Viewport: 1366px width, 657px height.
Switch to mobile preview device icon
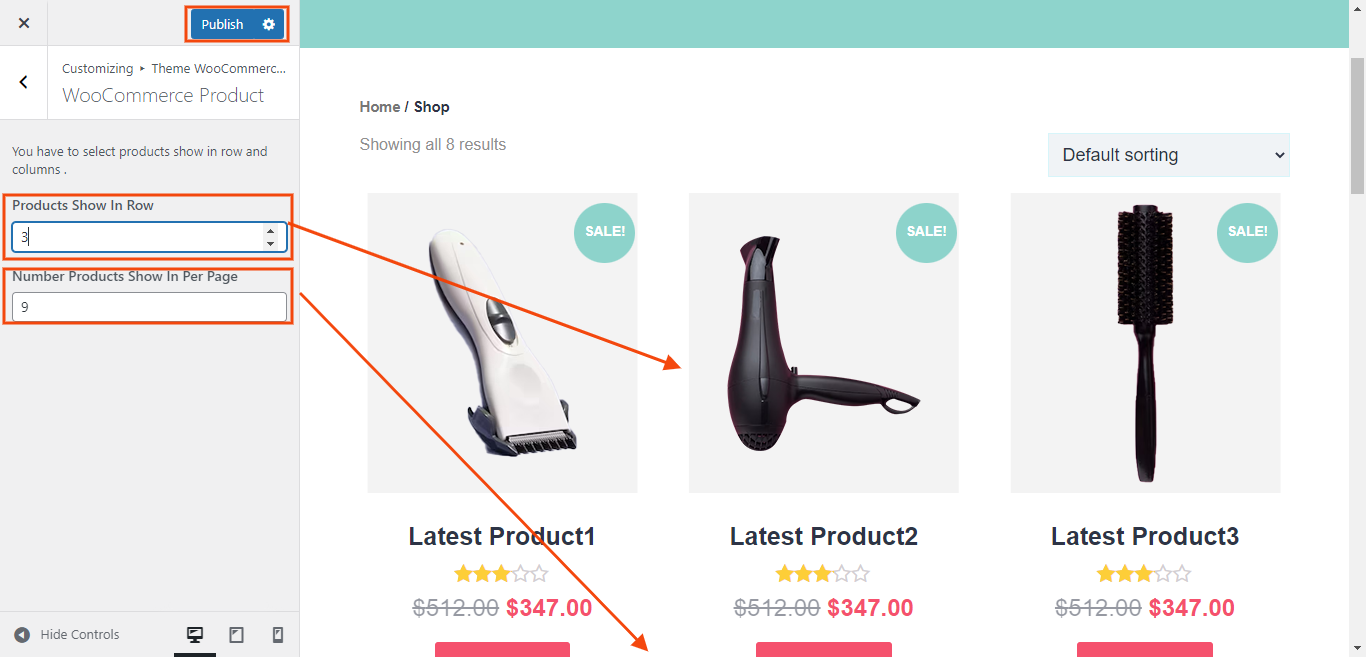[x=278, y=635]
